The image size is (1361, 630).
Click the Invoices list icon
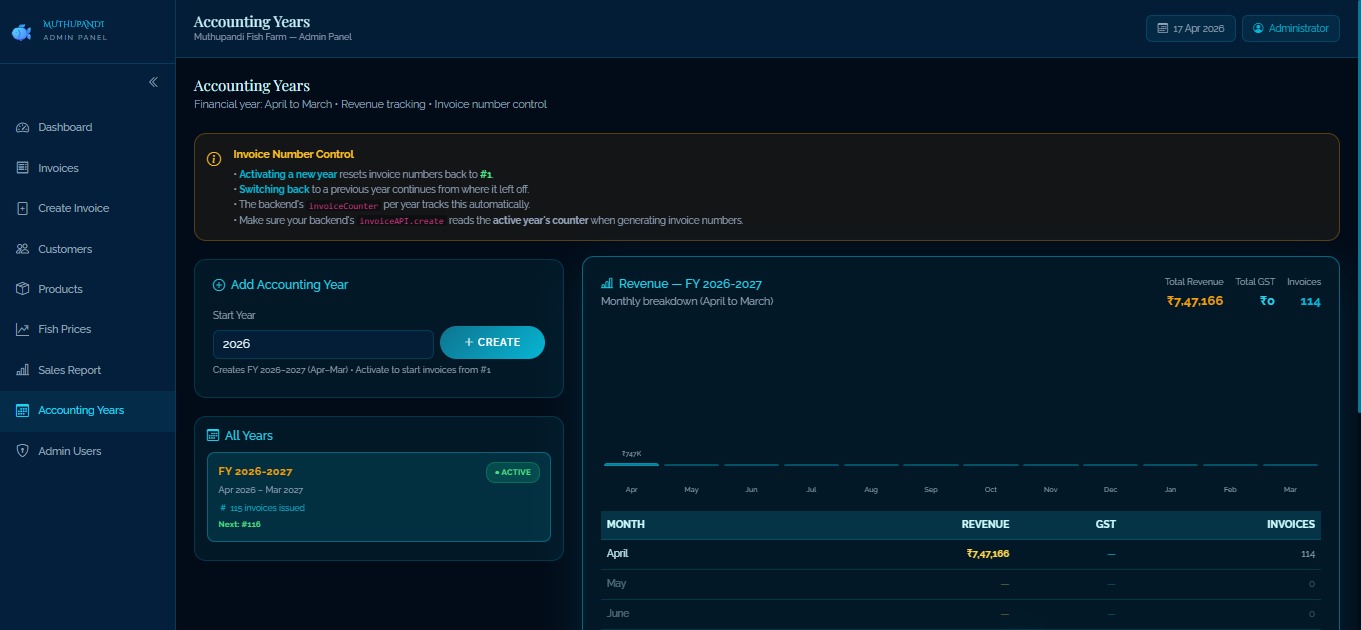point(23,168)
